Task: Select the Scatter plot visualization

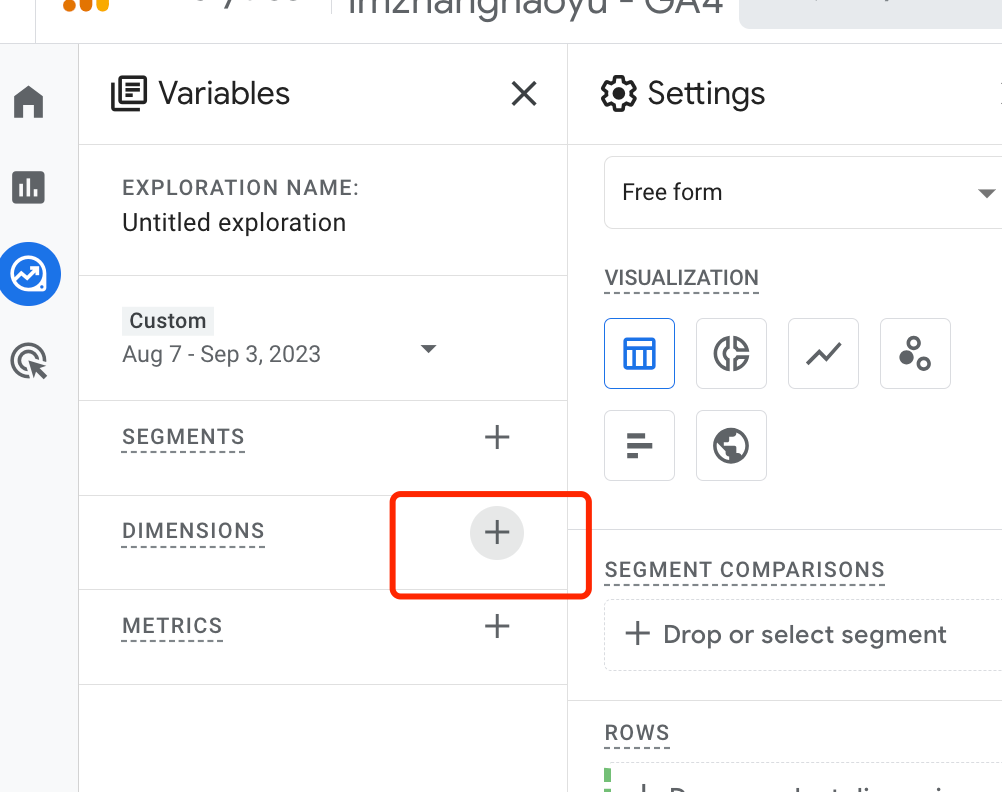Action: click(915, 353)
